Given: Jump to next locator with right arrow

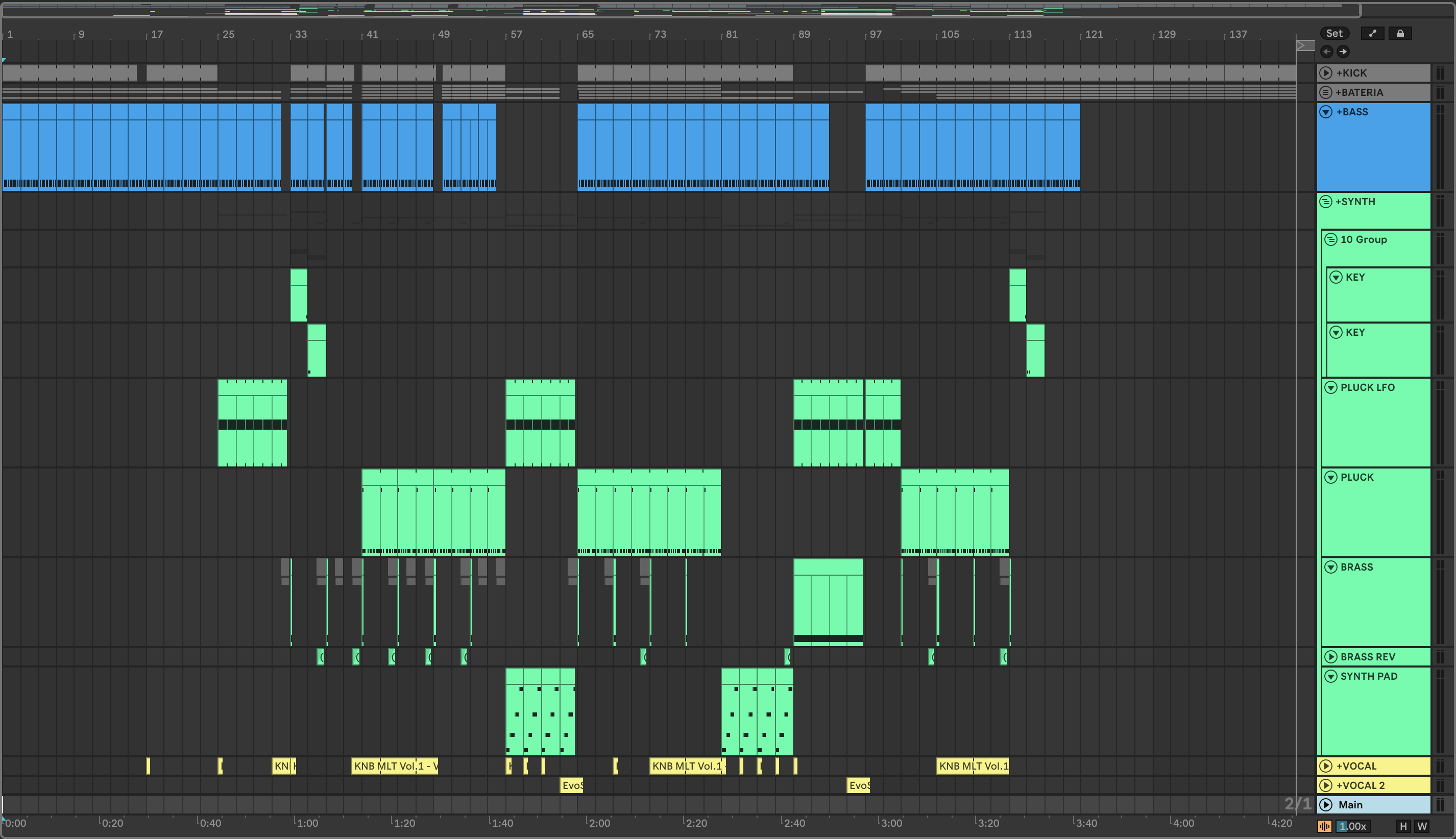Looking at the screenshot, I should tap(1343, 52).
